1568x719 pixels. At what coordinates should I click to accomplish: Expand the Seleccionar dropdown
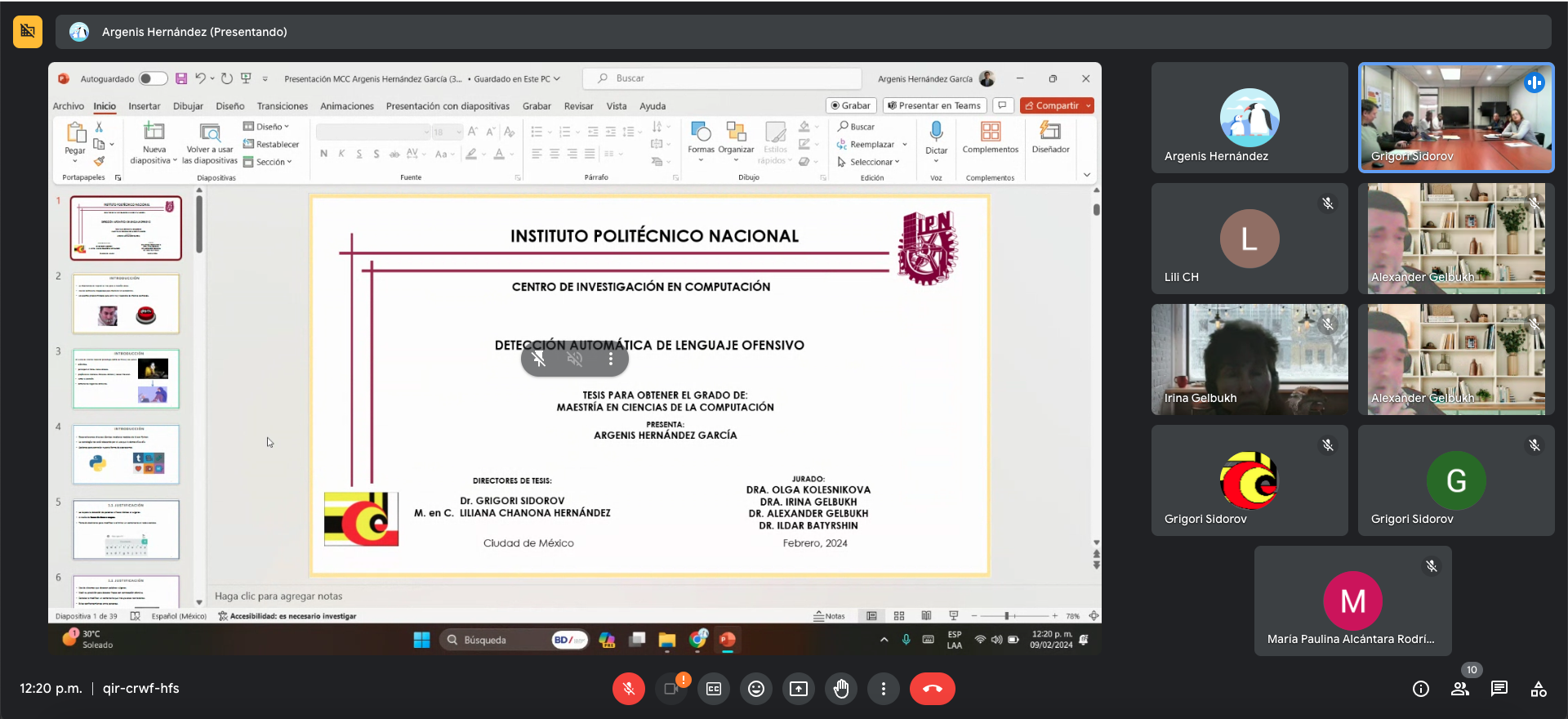868,162
